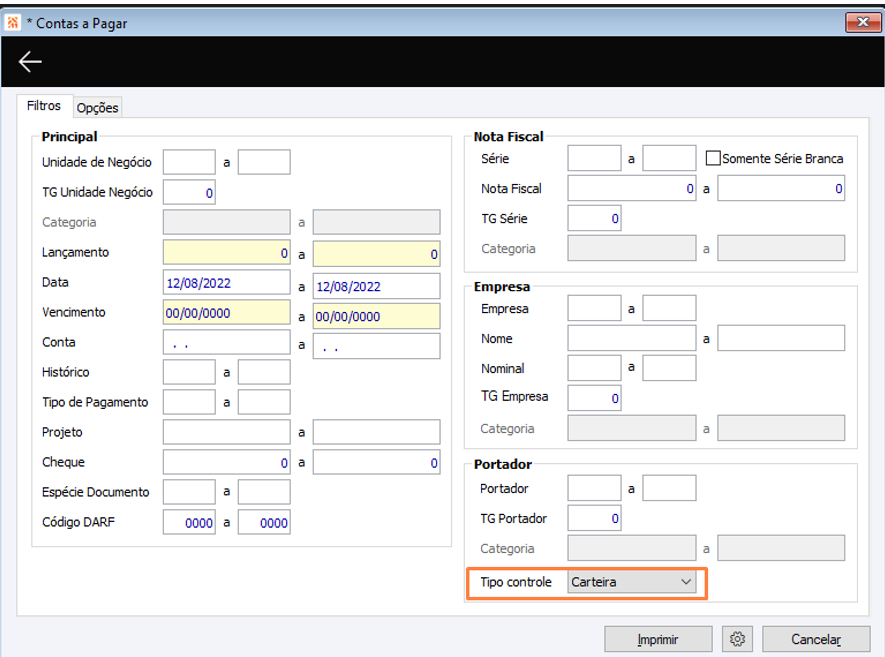Viewport: 885px width, 657px height.
Task: Click the second Código DARF field
Action: click(x=264, y=522)
